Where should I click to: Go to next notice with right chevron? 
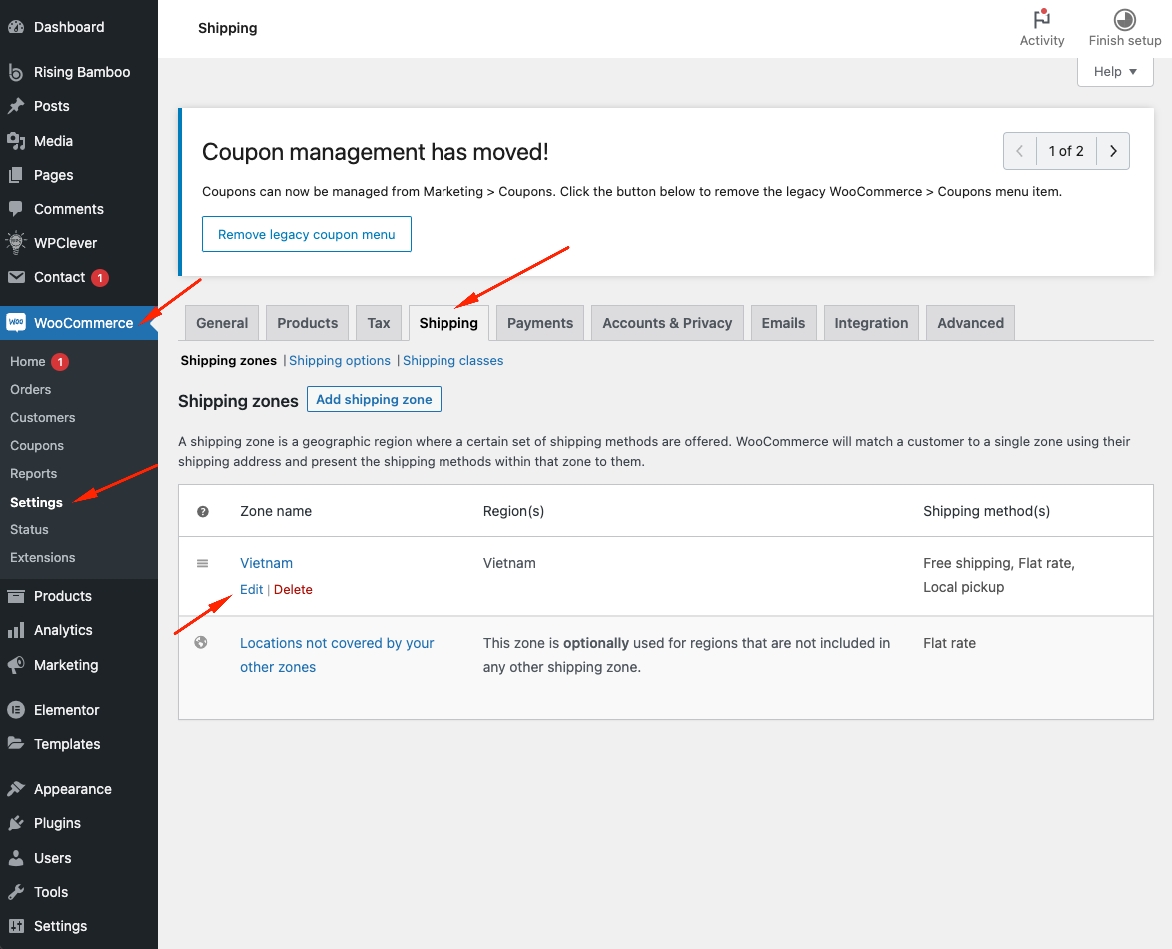1113,151
